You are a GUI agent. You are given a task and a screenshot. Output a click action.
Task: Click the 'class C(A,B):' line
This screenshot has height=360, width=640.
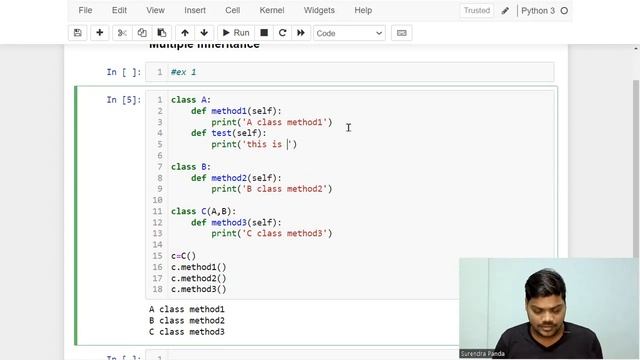pyautogui.click(x=204, y=211)
